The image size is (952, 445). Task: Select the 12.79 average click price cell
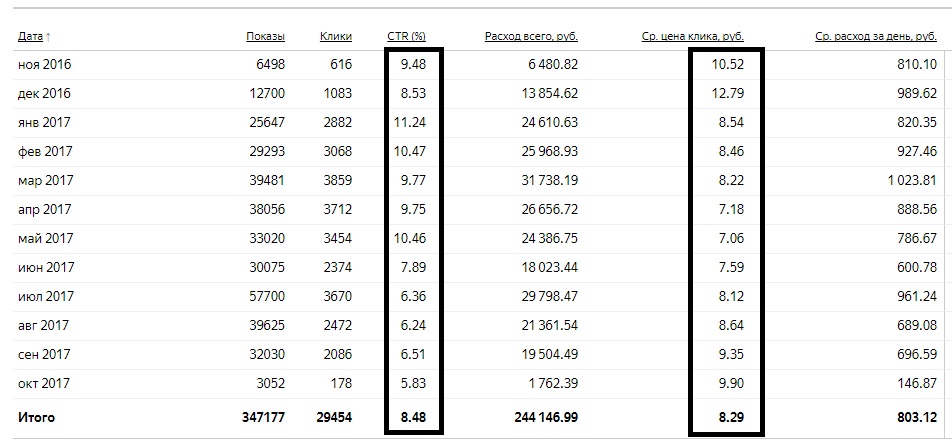pos(728,93)
